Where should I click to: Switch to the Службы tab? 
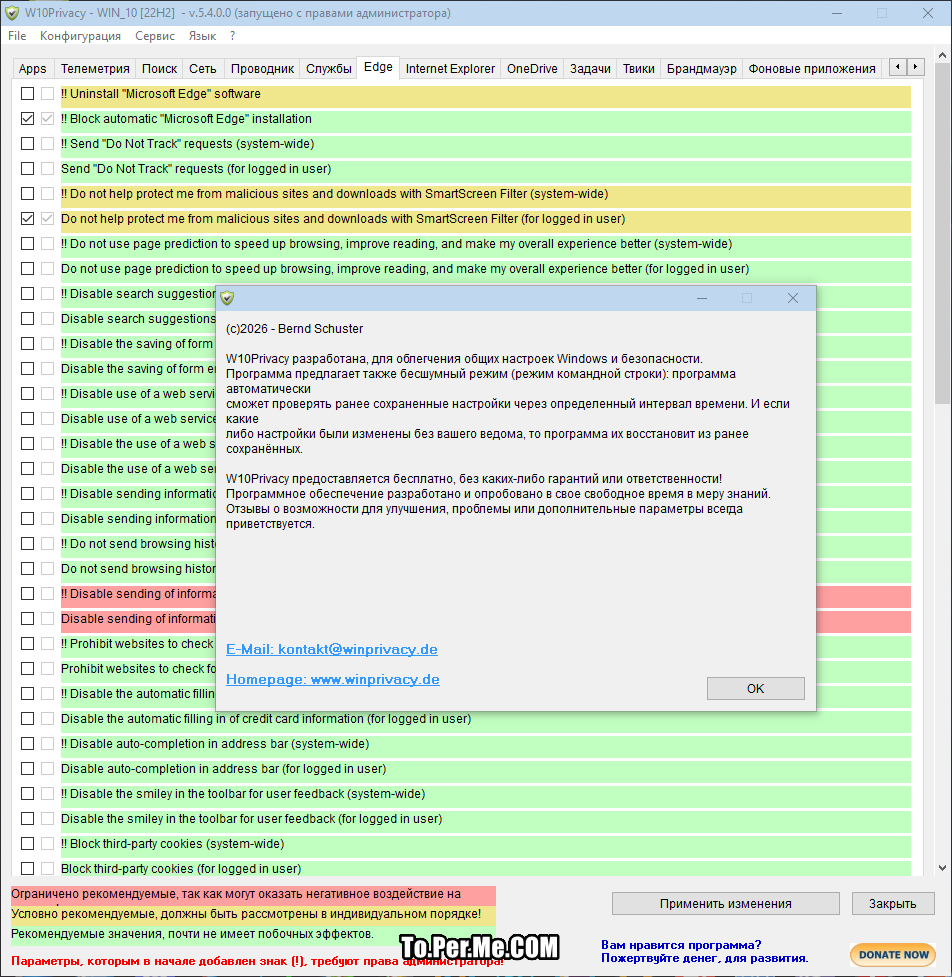pyautogui.click(x=329, y=69)
